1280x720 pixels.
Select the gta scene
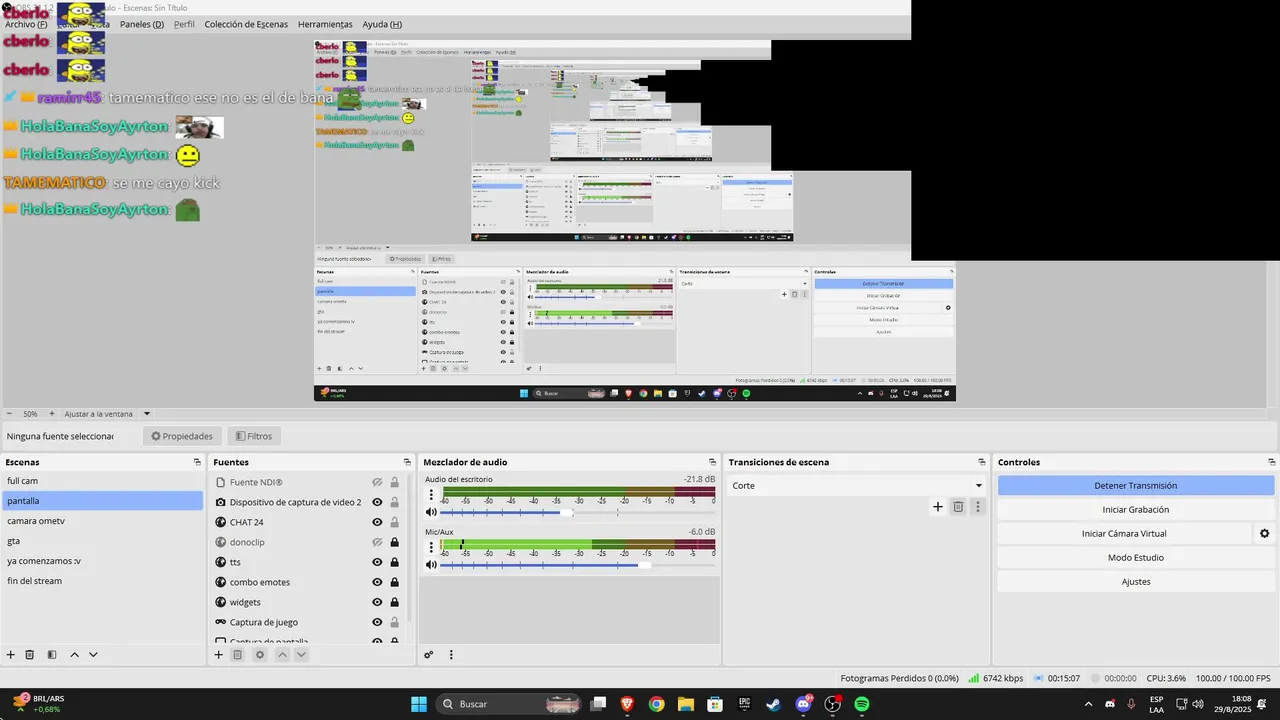click(x=102, y=541)
